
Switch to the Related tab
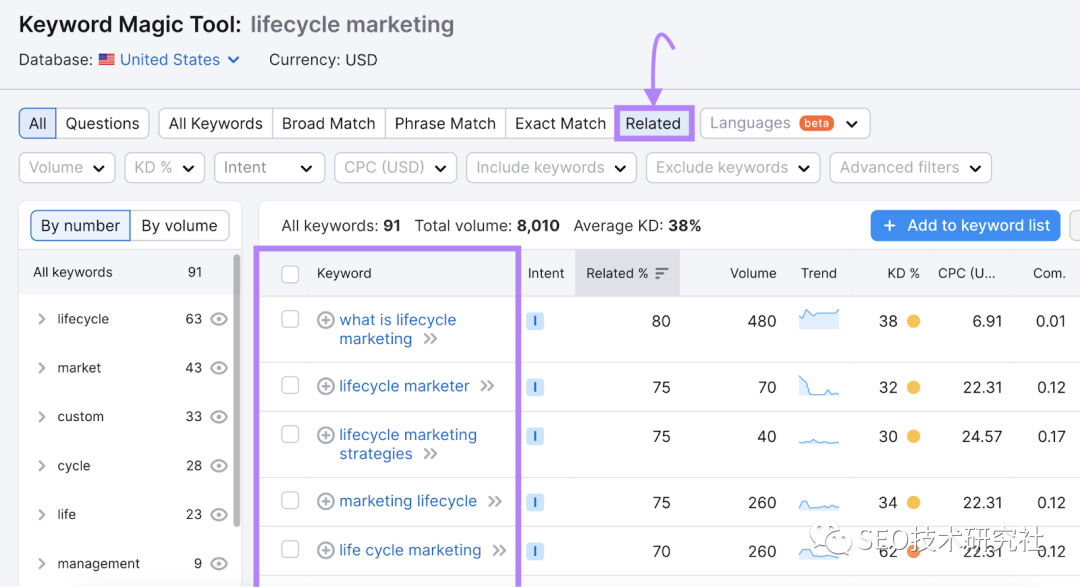pos(653,124)
